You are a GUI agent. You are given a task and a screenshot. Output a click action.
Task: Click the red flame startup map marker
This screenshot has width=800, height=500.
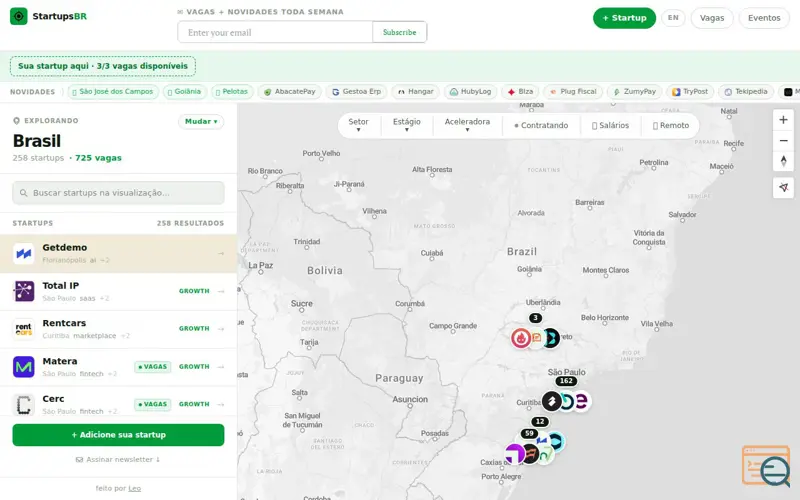pyautogui.click(x=521, y=338)
